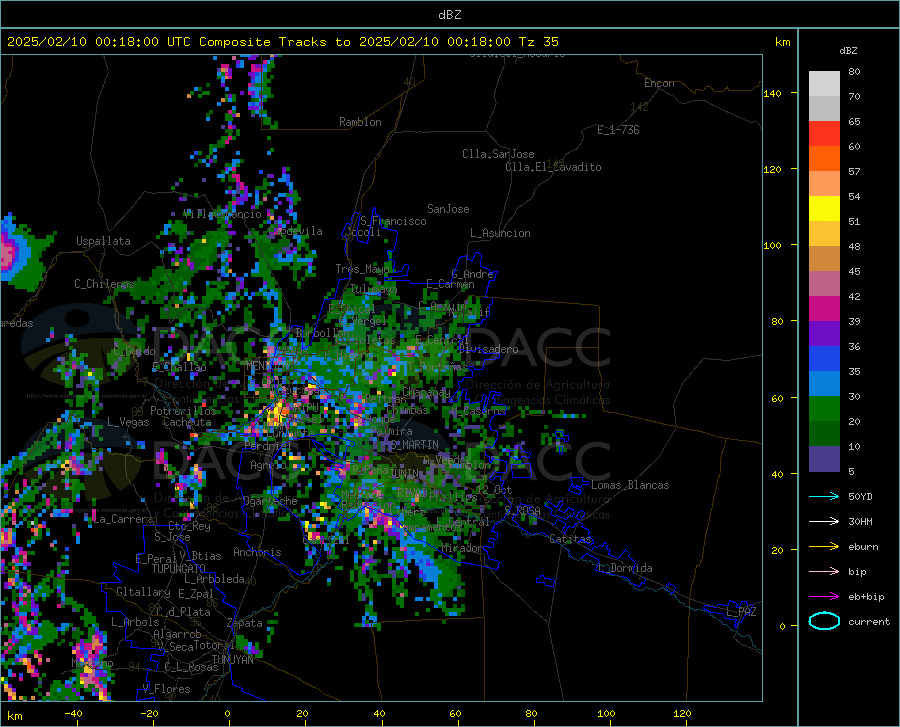Viewport: 900px width, 727px height.
Task: Click the L_Dormida place label
Action: point(624,568)
